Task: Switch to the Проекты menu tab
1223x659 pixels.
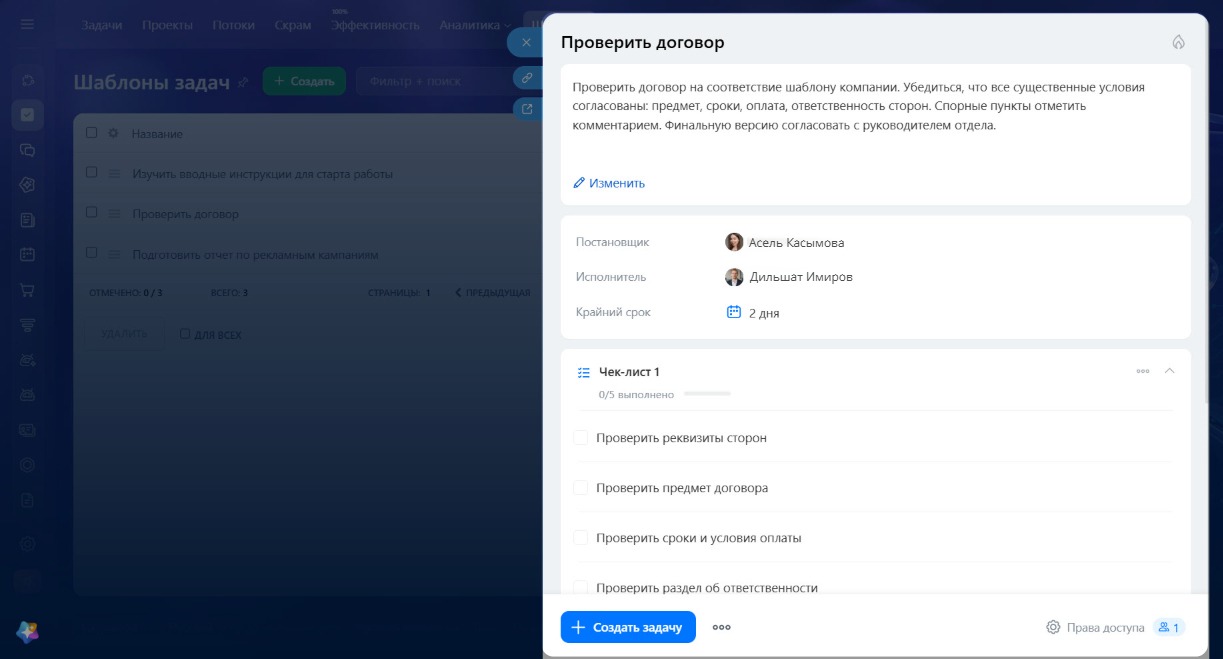Action: click(x=167, y=25)
